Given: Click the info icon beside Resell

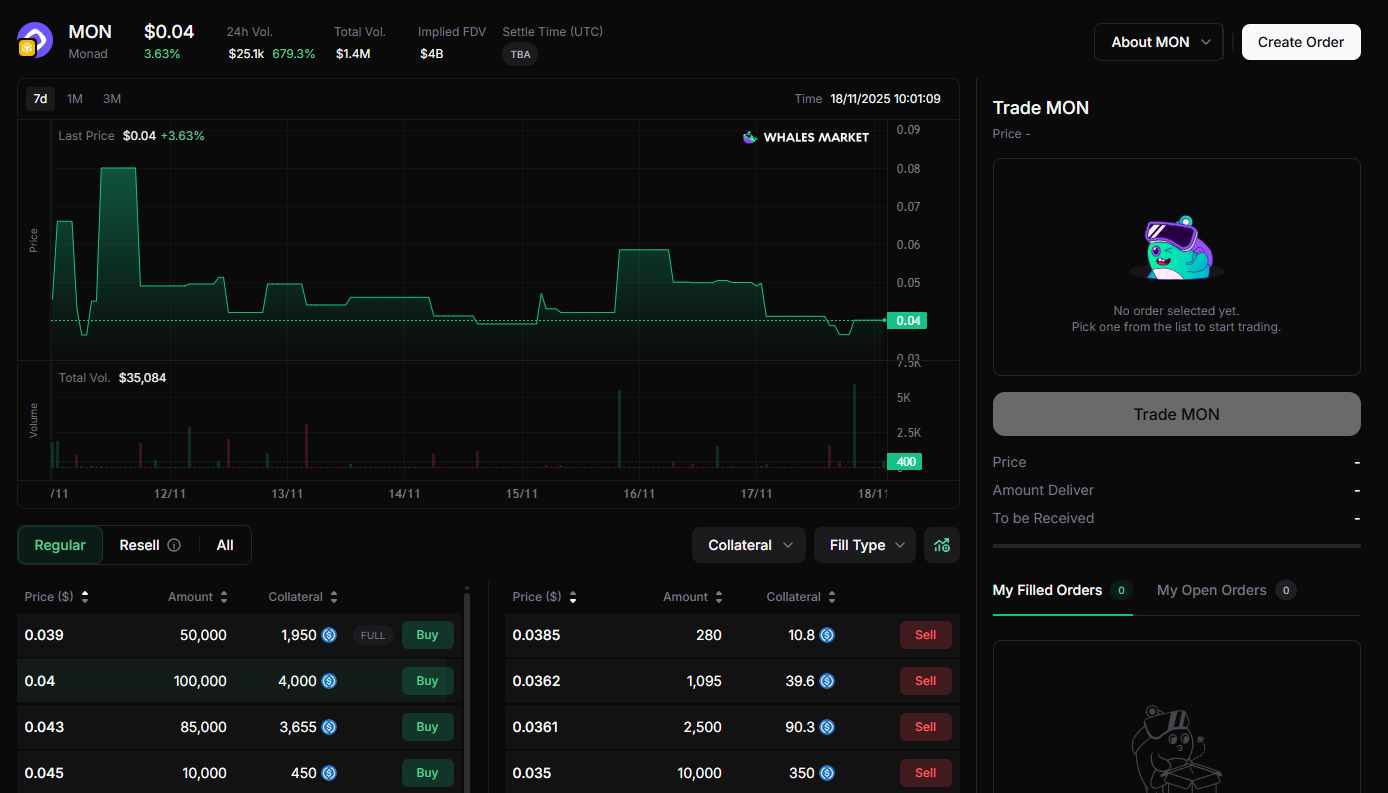Looking at the screenshot, I should coord(175,545).
